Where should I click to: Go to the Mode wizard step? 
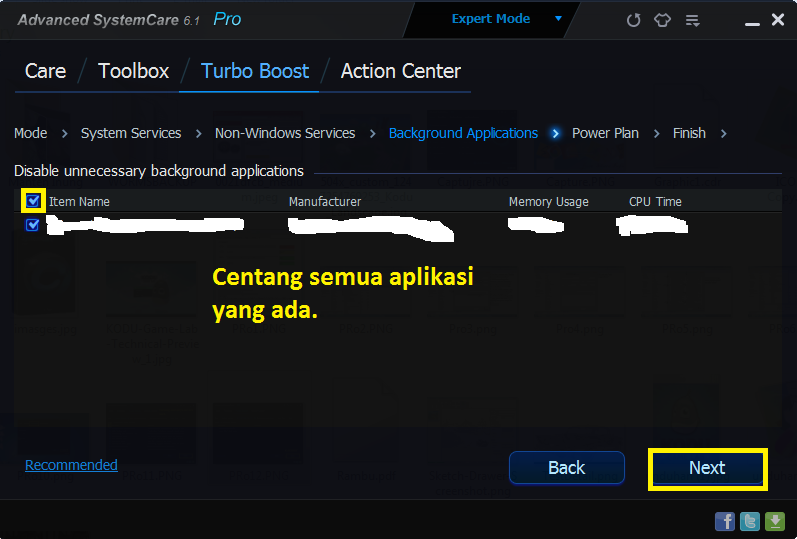coord(30,133)
